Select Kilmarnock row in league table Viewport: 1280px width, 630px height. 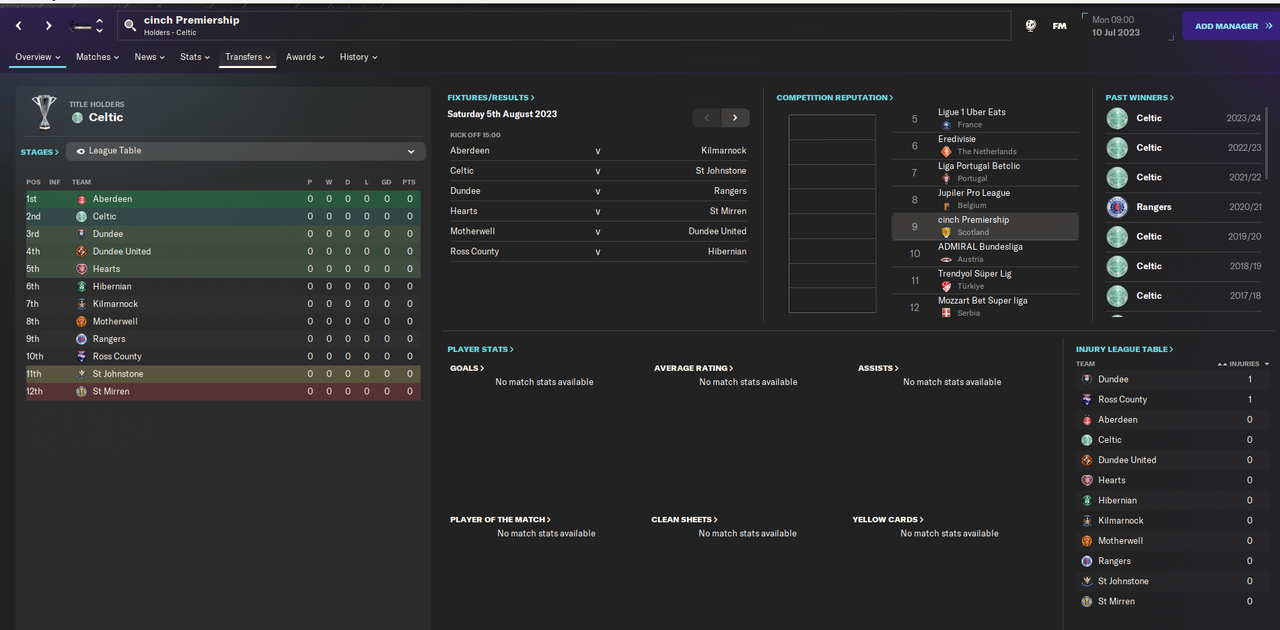click(221, 304)
